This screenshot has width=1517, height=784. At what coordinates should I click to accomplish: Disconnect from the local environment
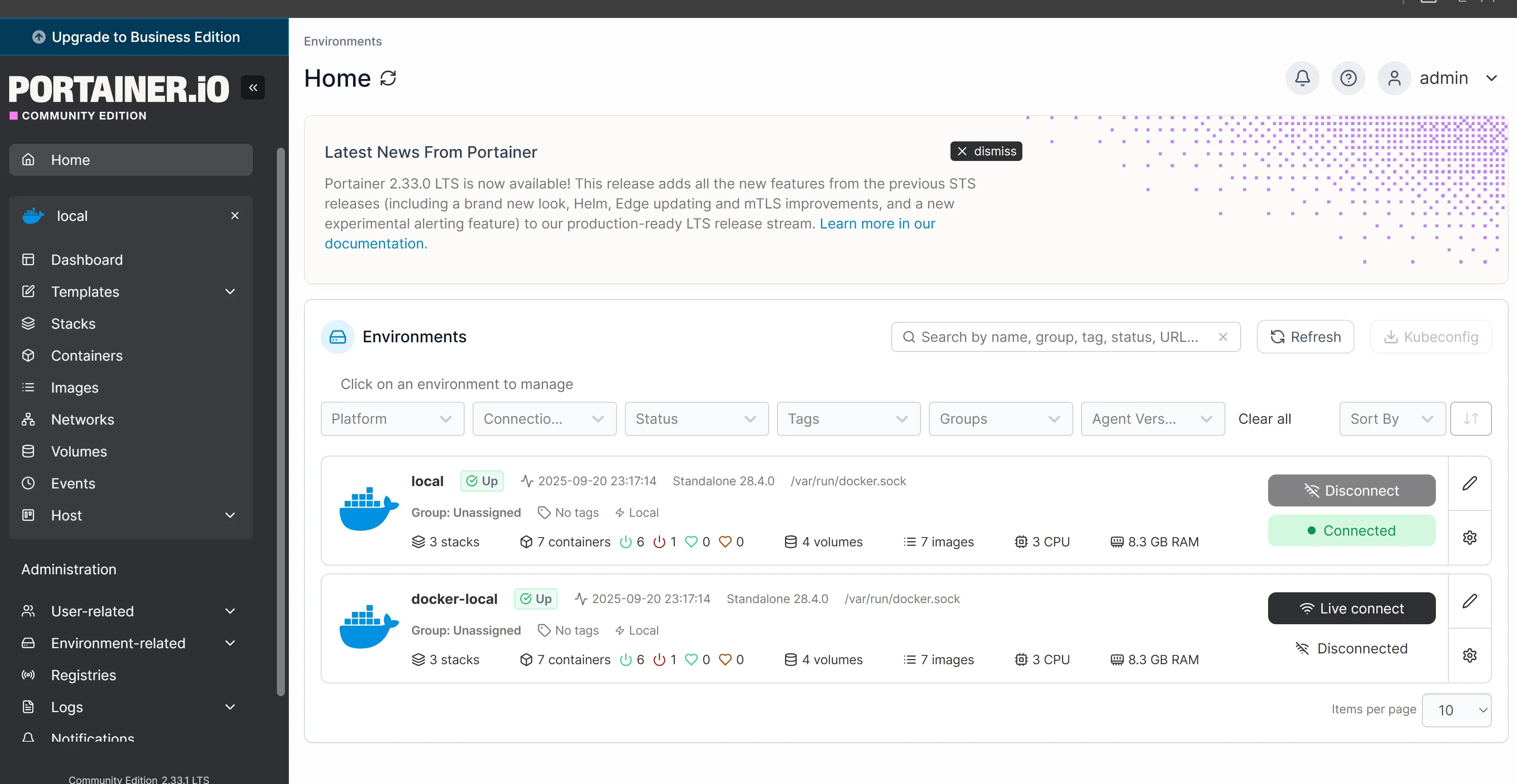[x=1352, y=490]
